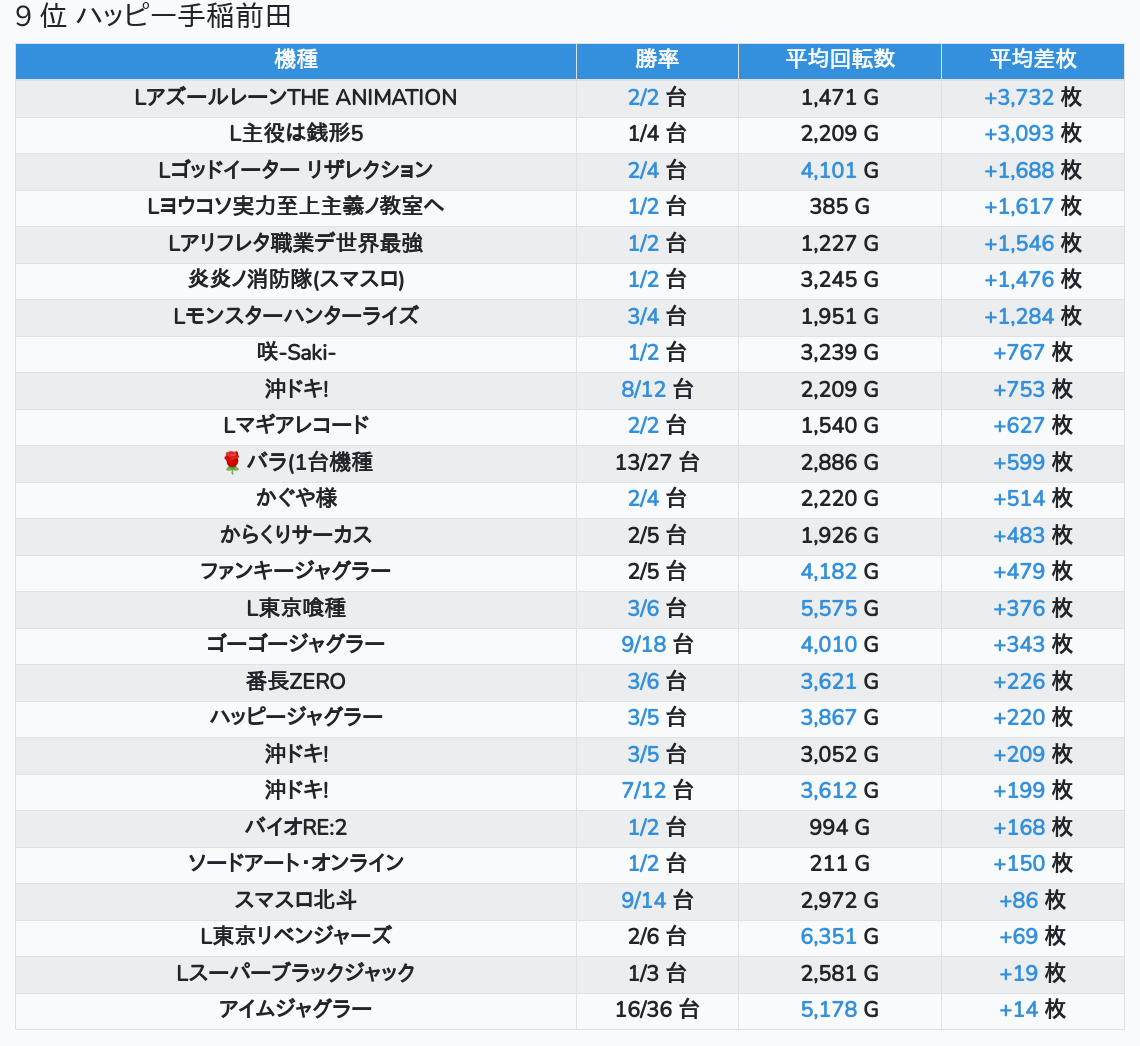Open the 4,101 average spins link
The height and width of the screenshot is (1046, 1140).
coord(828,170)
